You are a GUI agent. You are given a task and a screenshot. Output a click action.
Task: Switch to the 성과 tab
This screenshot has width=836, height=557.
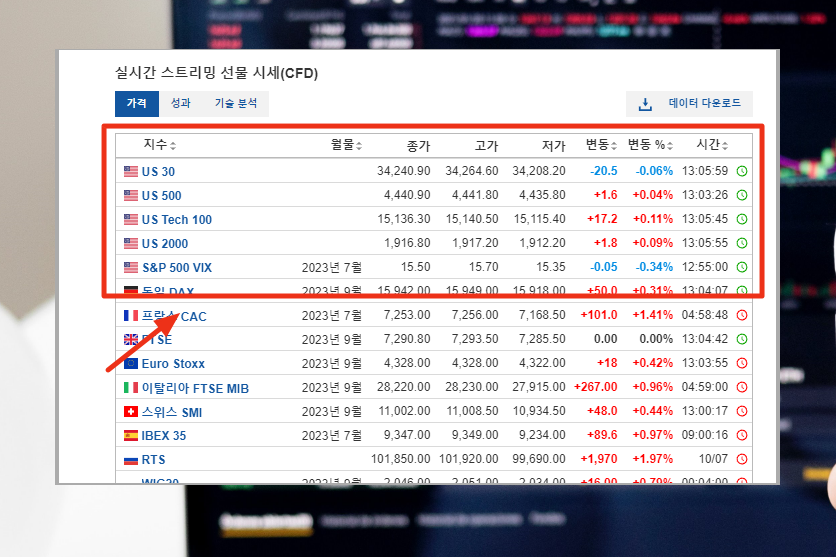[180, 103]
